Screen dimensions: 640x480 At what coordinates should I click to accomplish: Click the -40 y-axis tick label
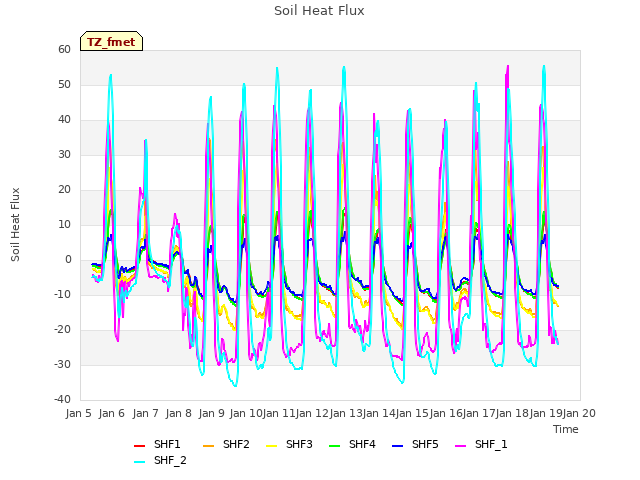[63, 400]
